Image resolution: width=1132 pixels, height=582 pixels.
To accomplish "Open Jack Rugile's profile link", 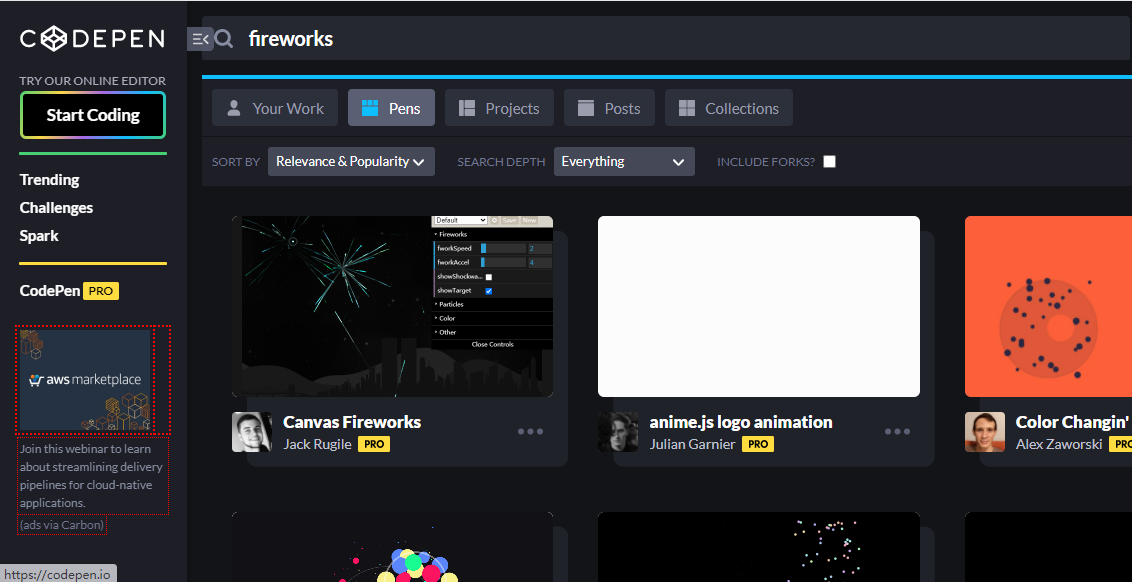I will tap(317, 444).
